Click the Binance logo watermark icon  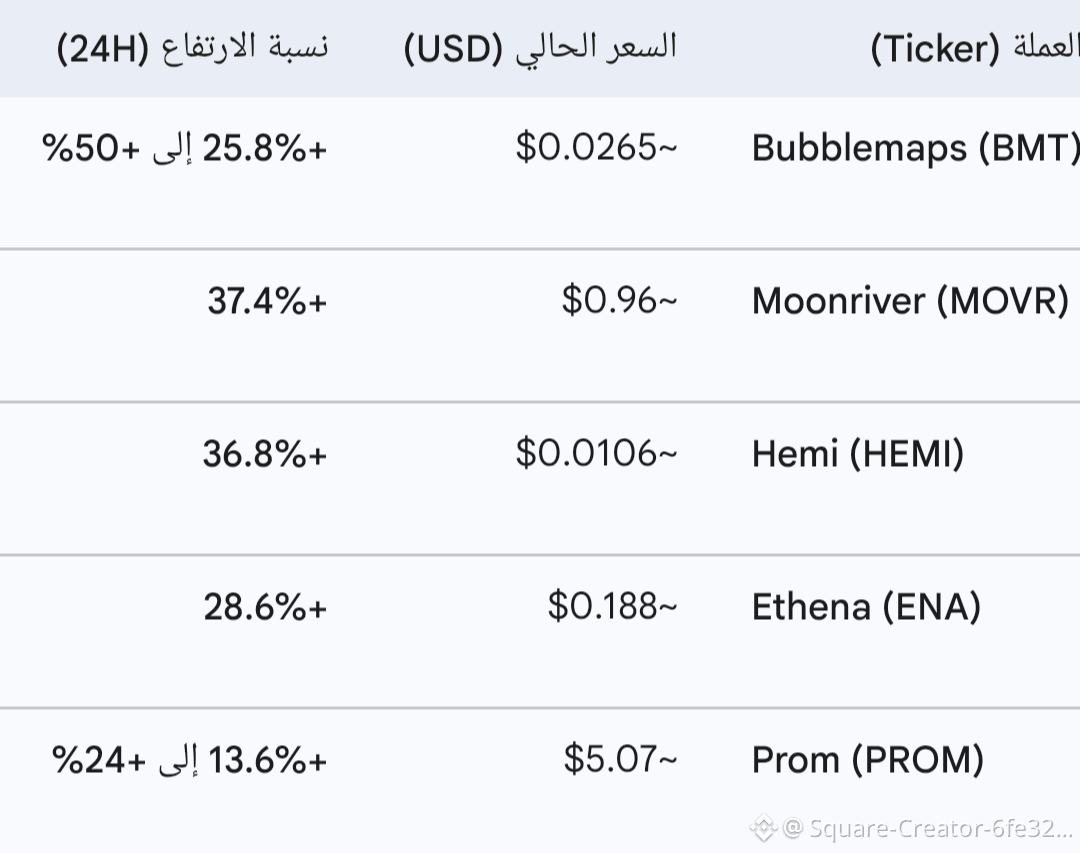pyautogui.click(x=763, y=828)
